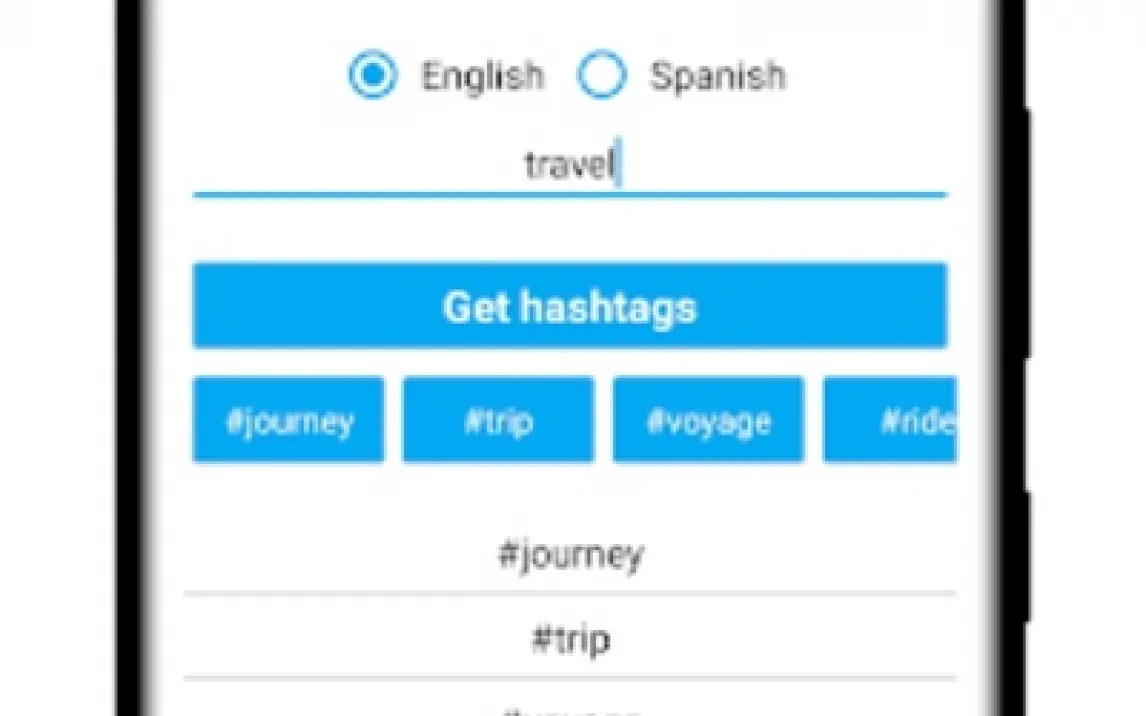
Task: Tap the #journey hashtag chip
Action: [x=288, y=421]
